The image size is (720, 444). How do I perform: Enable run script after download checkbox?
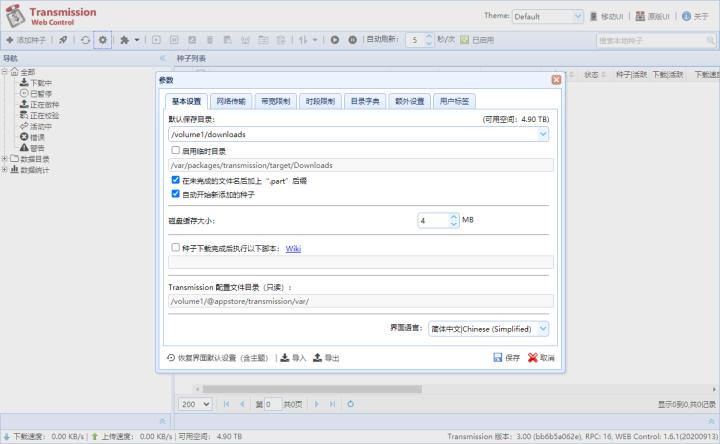click(x=175, y=247)
